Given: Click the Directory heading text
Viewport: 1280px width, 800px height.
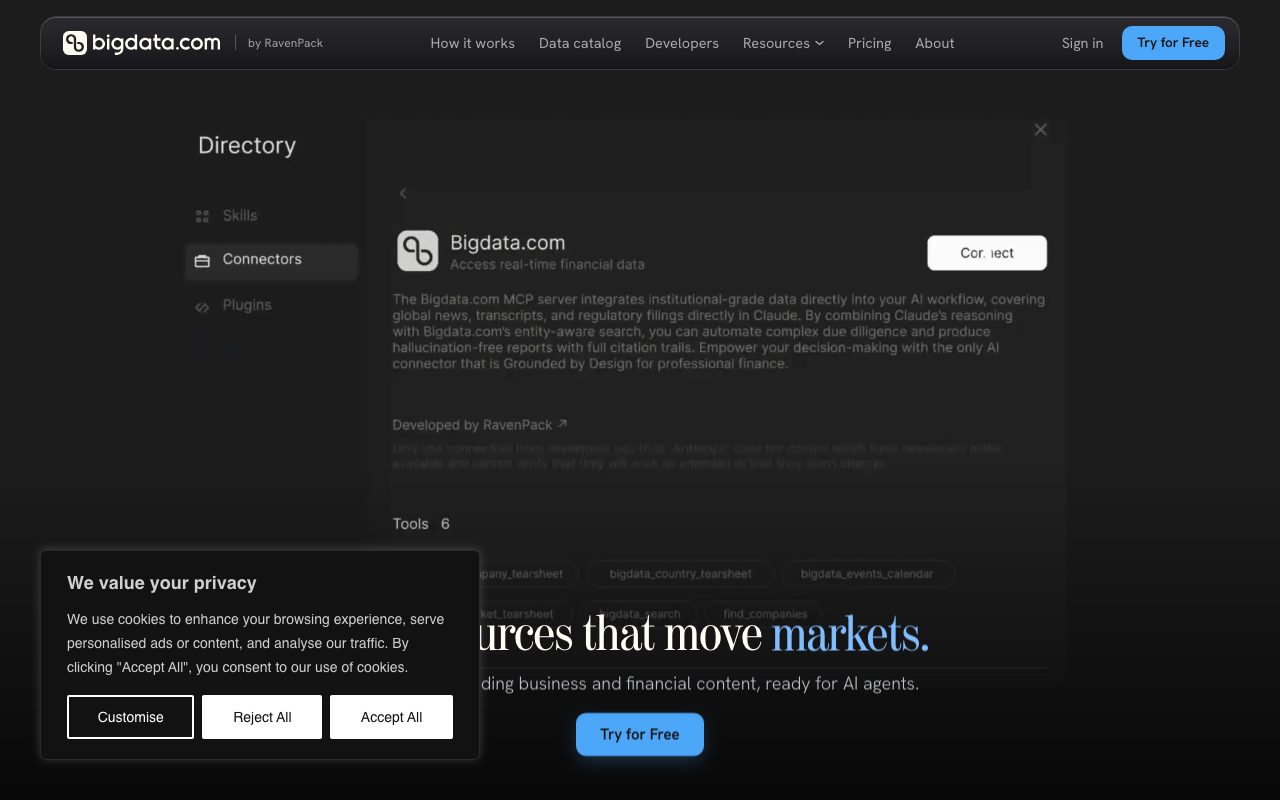Looking at the screenshot, I should pos(247,146).
